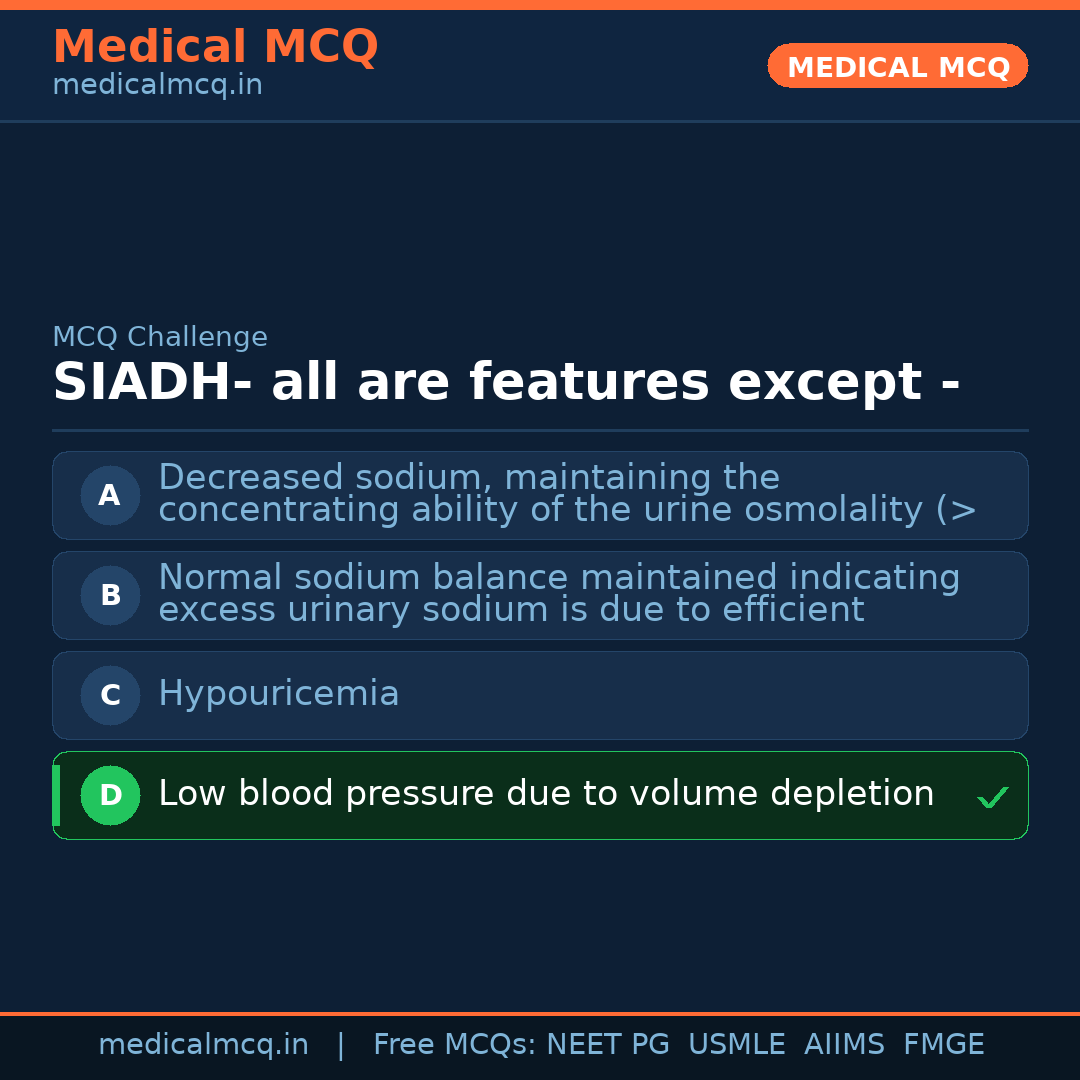This screenshot has height=1080, width=1080.
Task: Click the question 'SIADH- all are features except -'
Action: [x=506, y=383]
